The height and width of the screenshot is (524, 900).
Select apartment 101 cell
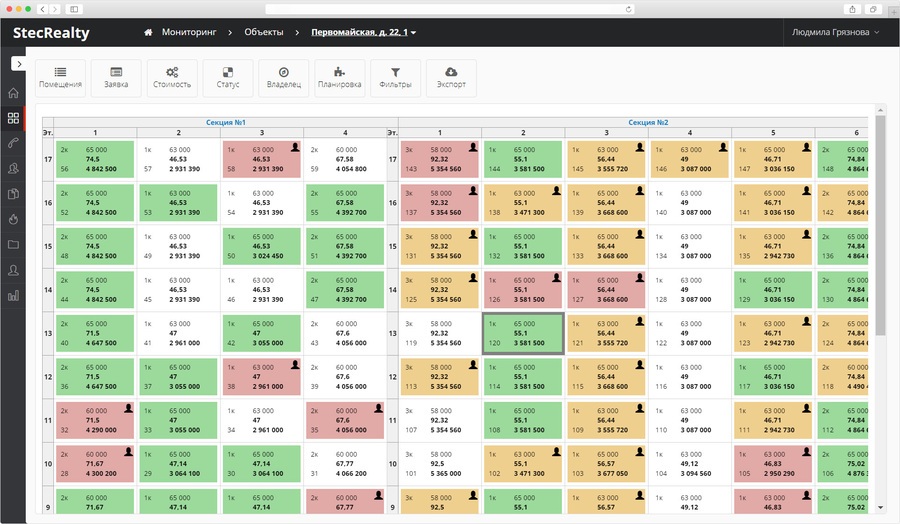click(x=439, y=464)
